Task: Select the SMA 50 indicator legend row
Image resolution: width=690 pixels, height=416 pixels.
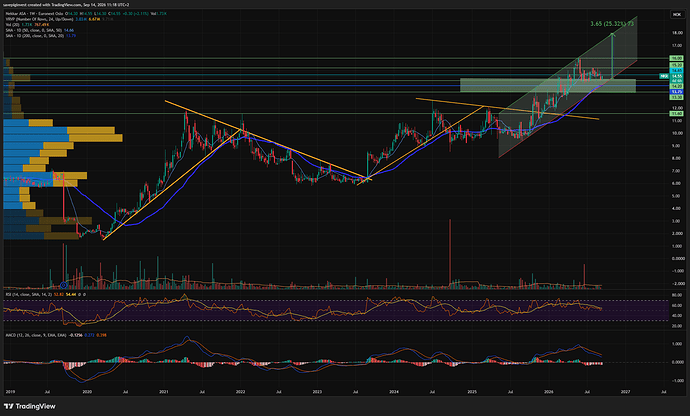Action: pyautogui.click(x=40, y=30)
